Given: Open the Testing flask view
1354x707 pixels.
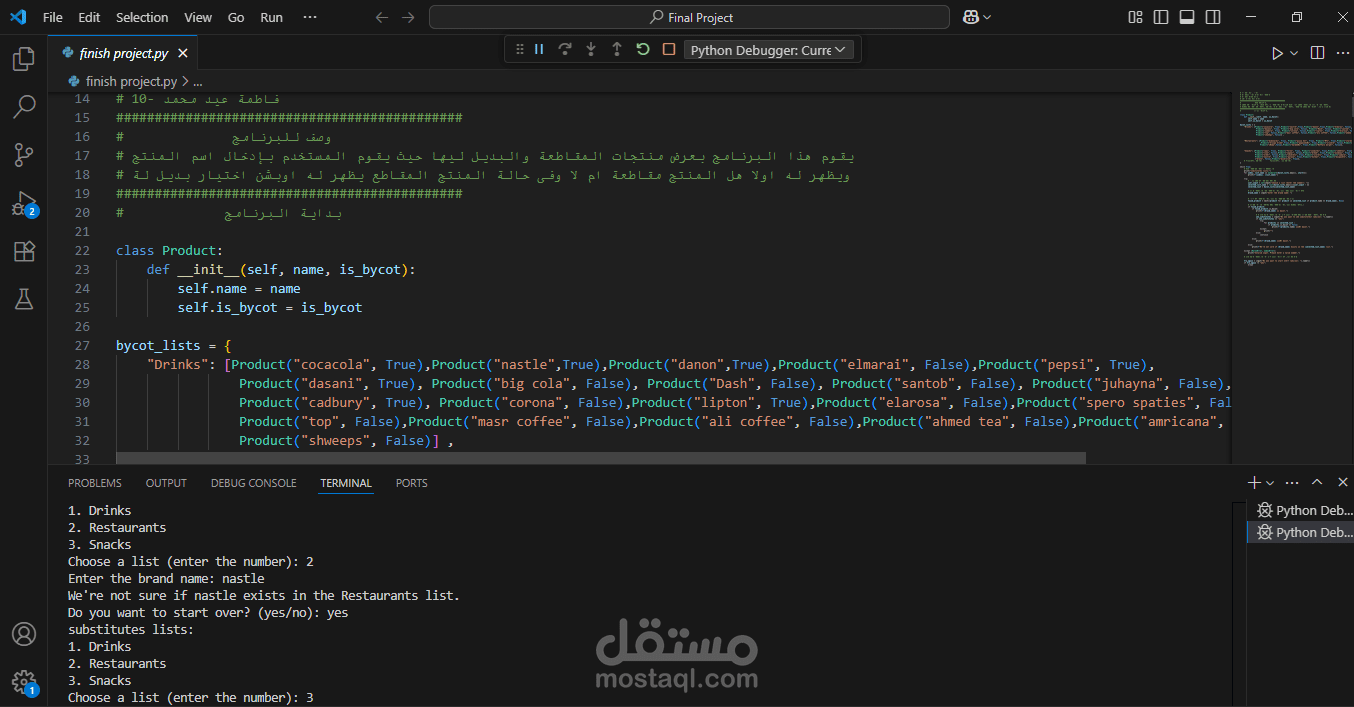Looking at the screenshot, I should (24, 298).
